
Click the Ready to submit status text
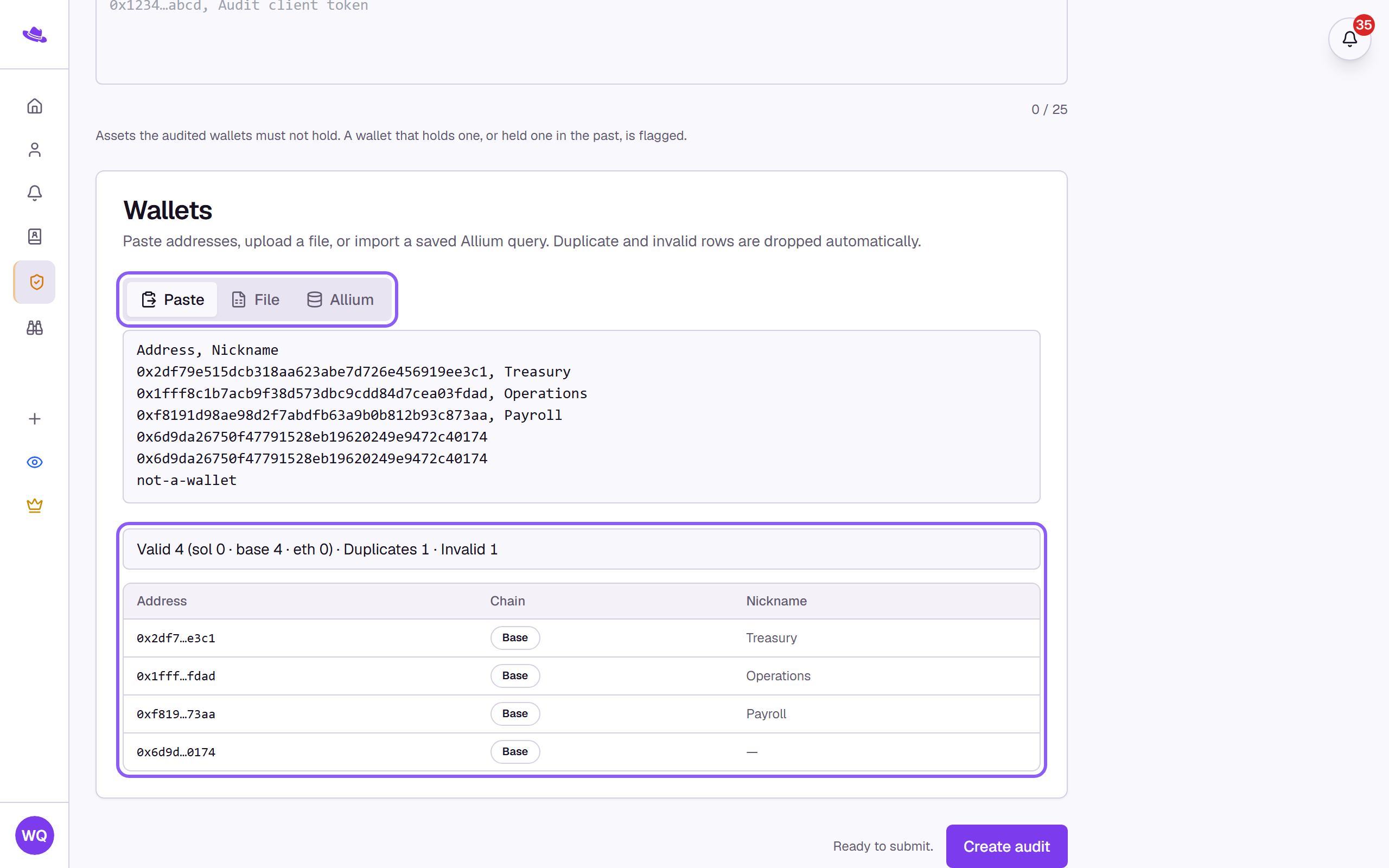point(883,846)
